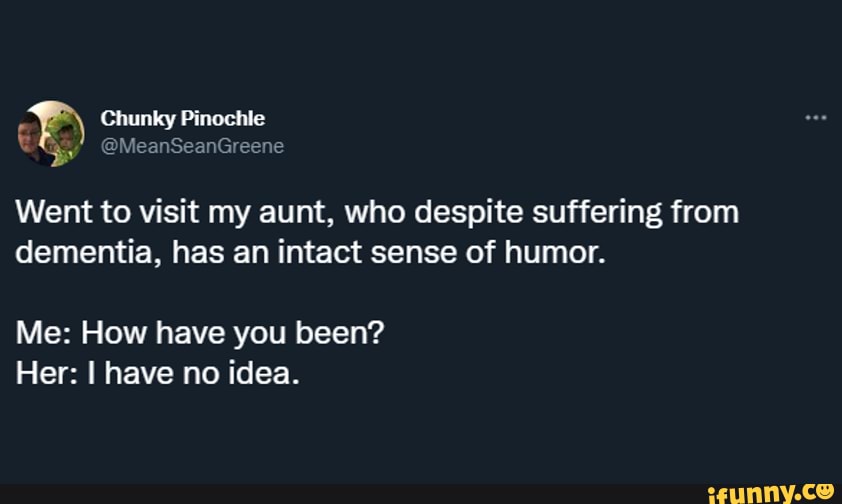
Task: Click the word "Went" starting the tweet
Action: (50, 213)
